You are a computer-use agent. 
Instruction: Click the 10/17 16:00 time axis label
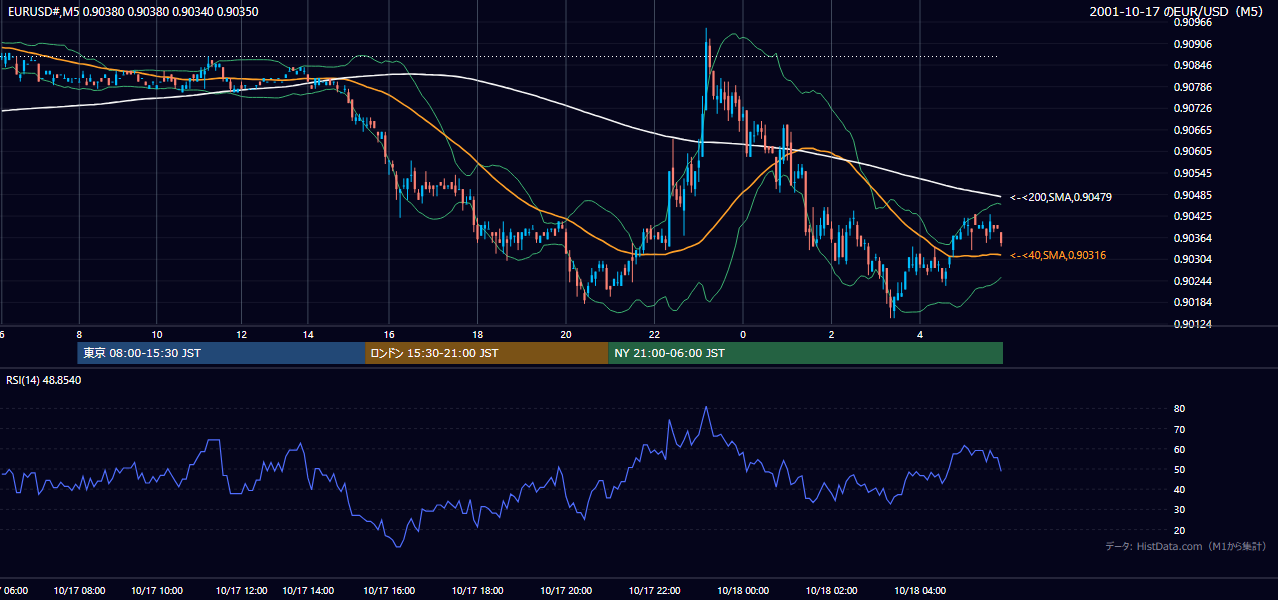(x=389, y=591)
